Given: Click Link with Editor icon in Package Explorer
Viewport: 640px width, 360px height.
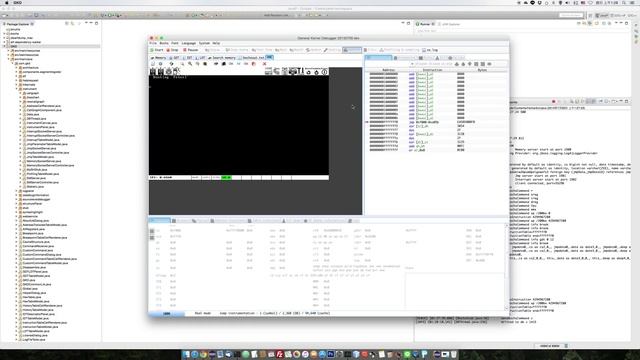Looking at the screenshot, I should [73, 24].
